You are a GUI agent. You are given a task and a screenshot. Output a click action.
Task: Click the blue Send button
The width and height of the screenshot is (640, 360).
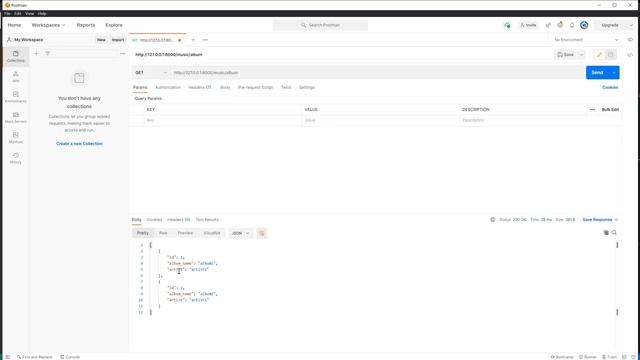pos(598,73)
